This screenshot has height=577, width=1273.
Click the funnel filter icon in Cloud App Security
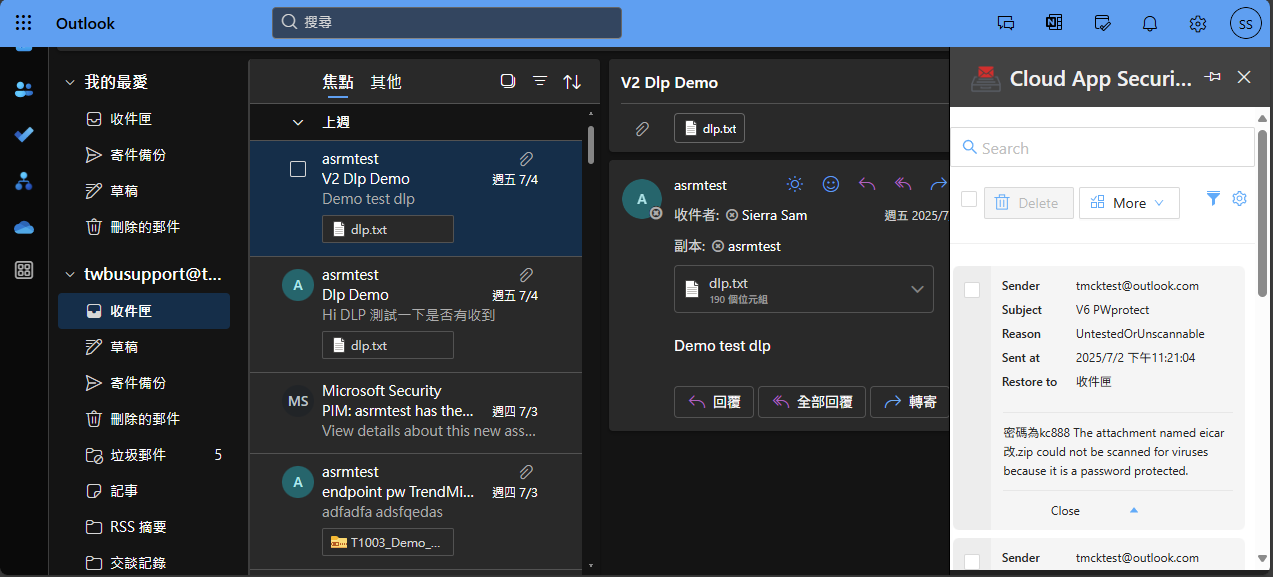pos(1213,199)
